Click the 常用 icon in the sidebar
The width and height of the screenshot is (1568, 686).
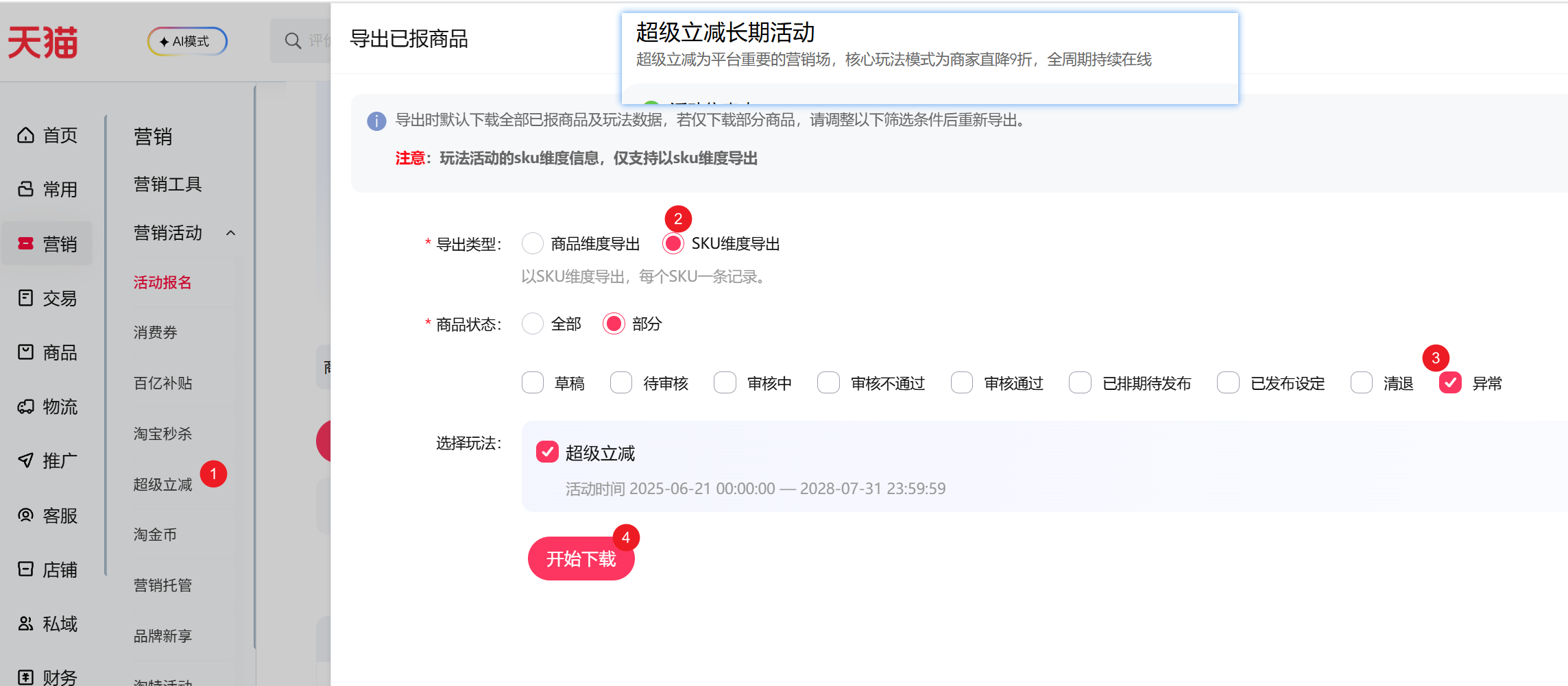26,189
